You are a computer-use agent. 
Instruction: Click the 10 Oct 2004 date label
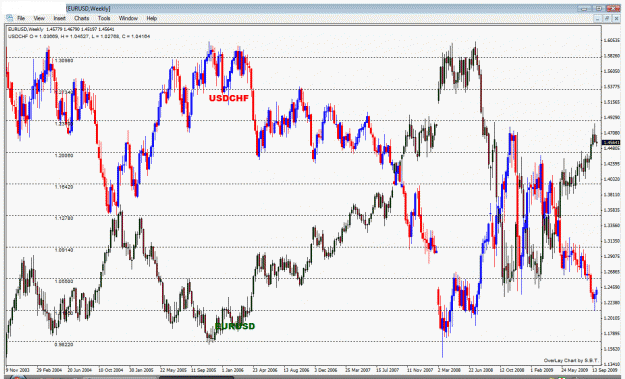pyautogui.click(x=111, y=370)
